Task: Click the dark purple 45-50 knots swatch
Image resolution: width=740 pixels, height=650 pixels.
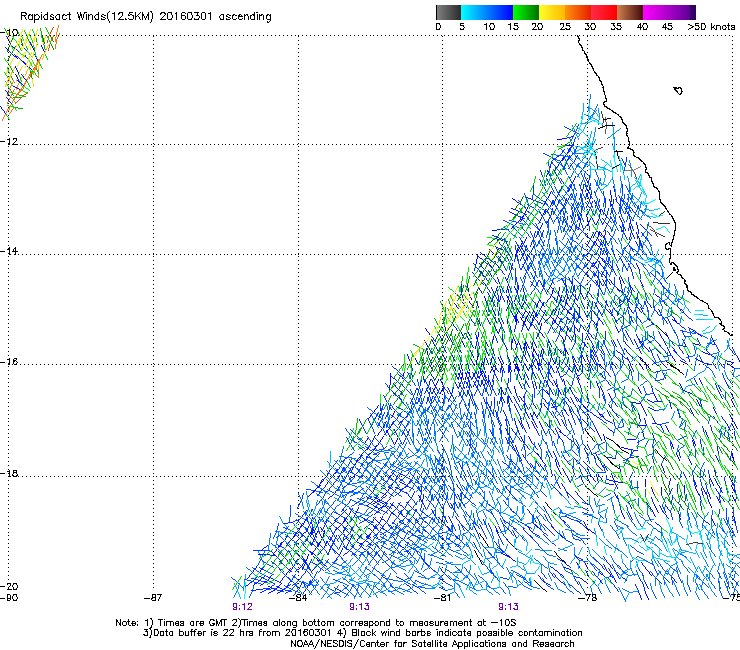Action: [x=682, y=12]
